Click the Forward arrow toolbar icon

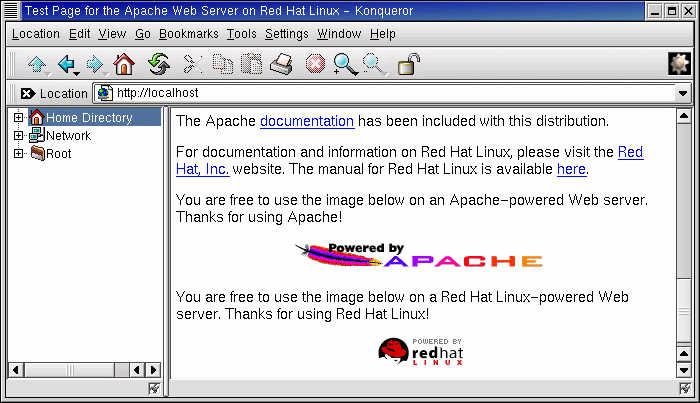pyautogui.click(x=94, y=64)
